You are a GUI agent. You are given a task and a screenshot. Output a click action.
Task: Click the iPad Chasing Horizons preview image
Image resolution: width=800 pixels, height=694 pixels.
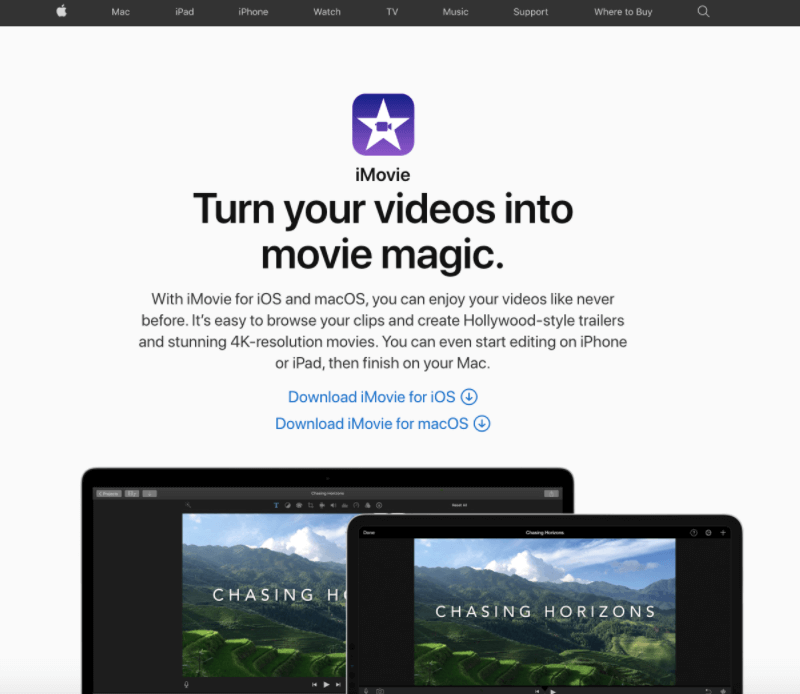coord(544,611)
